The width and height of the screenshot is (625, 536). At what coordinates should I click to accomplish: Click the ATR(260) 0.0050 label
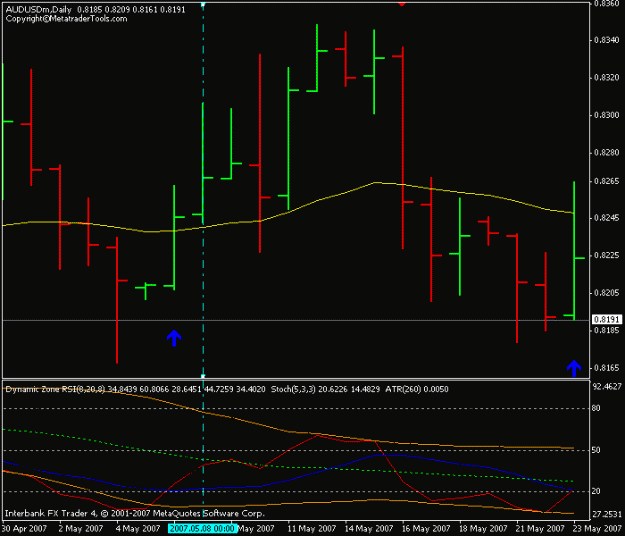click(x=417, y=389)
